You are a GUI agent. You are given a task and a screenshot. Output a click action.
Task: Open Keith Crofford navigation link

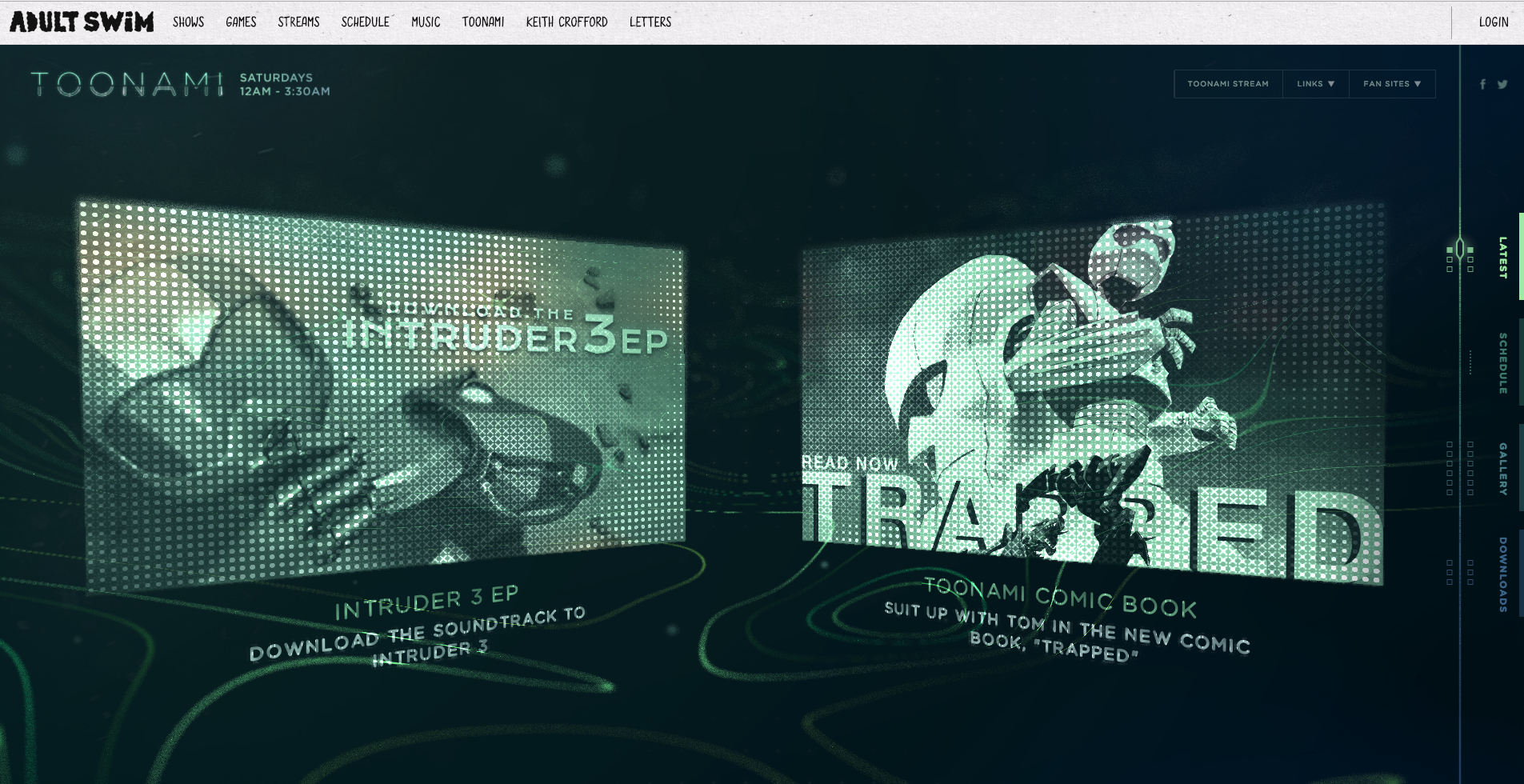pyautogui.click(x=566, y=22)
